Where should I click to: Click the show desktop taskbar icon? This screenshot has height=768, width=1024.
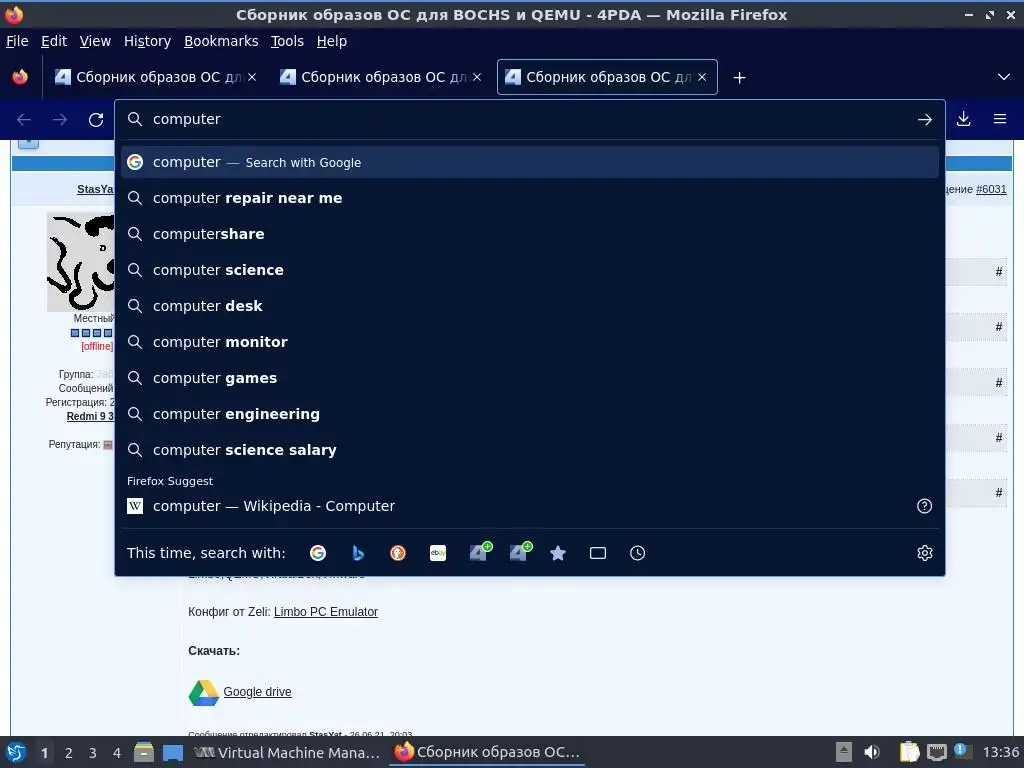tap(172, 752)
